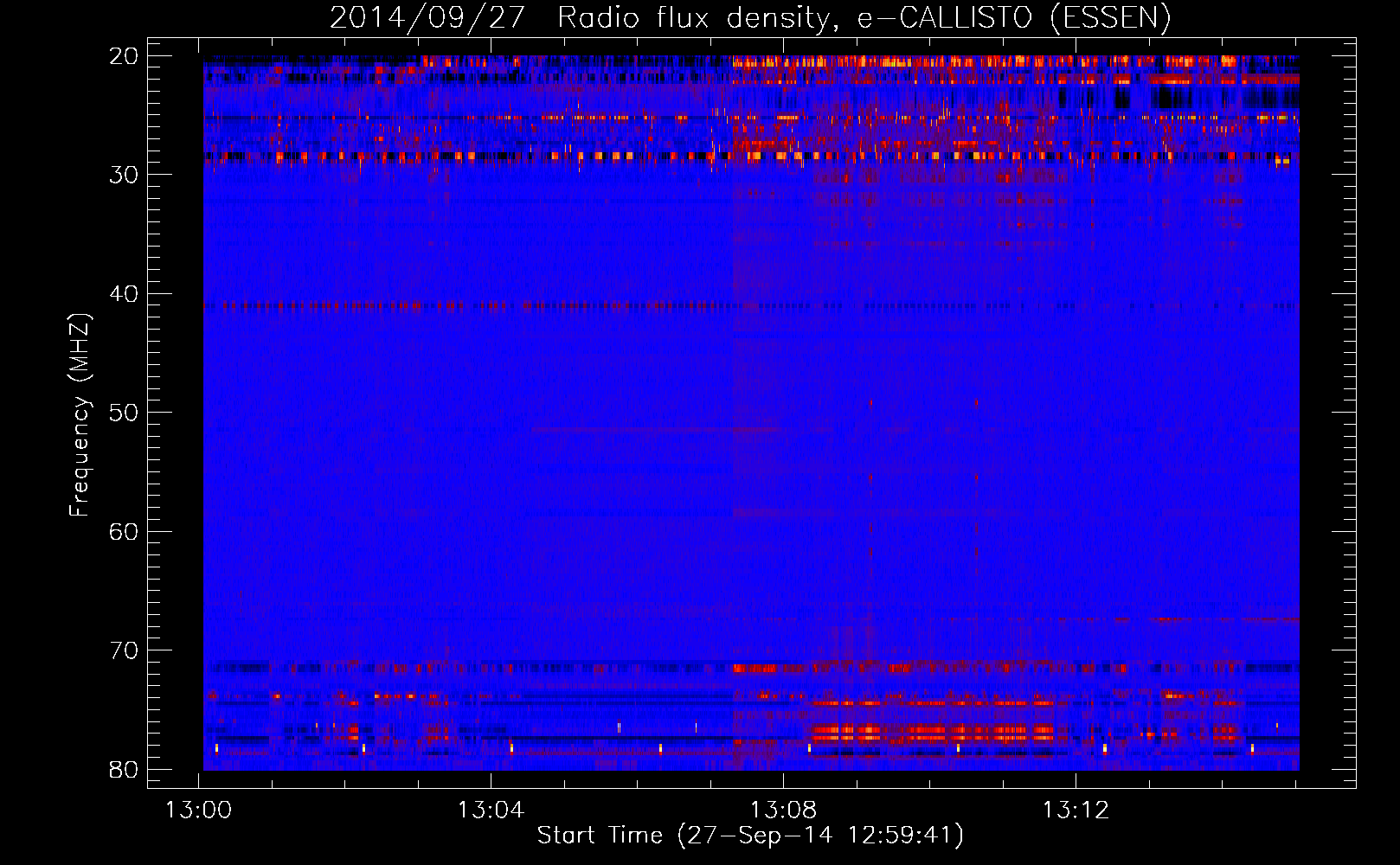Click the 13:04 time tick label
This screenshot has height=865, width=1400.
tap(491, 811)
